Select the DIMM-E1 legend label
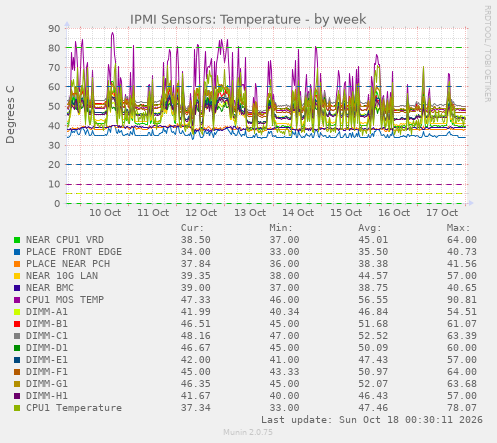This screenshot has height=443, width=497. click(47, 360)
